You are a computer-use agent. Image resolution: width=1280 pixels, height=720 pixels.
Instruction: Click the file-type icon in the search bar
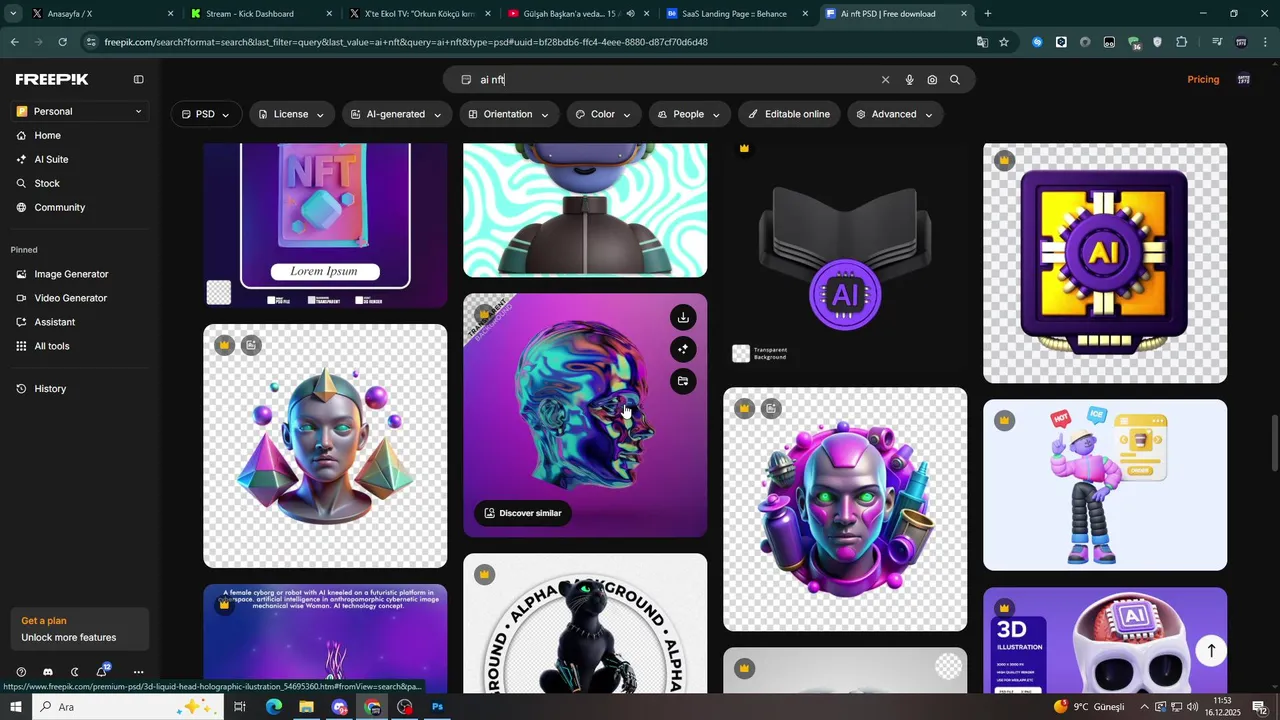pyautogui.click(x=466, y=80)
